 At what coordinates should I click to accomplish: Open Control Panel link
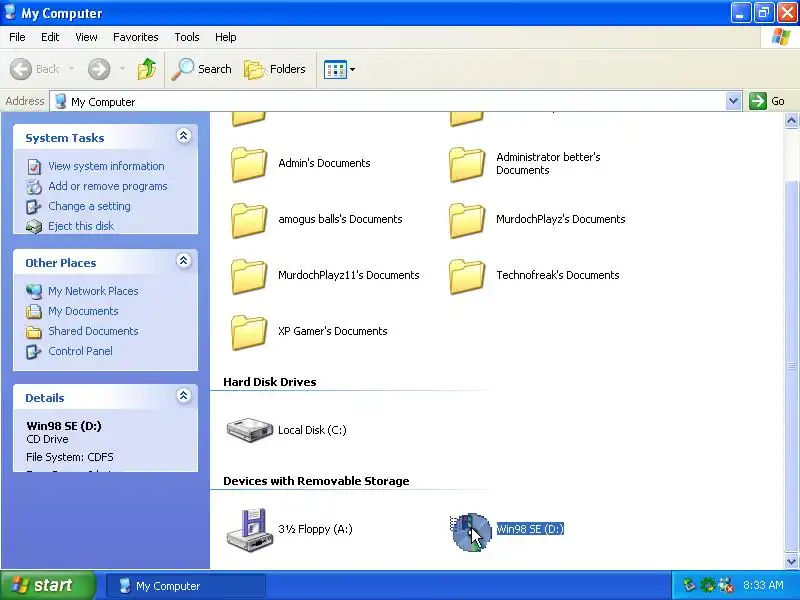click(x=80, y=351)
